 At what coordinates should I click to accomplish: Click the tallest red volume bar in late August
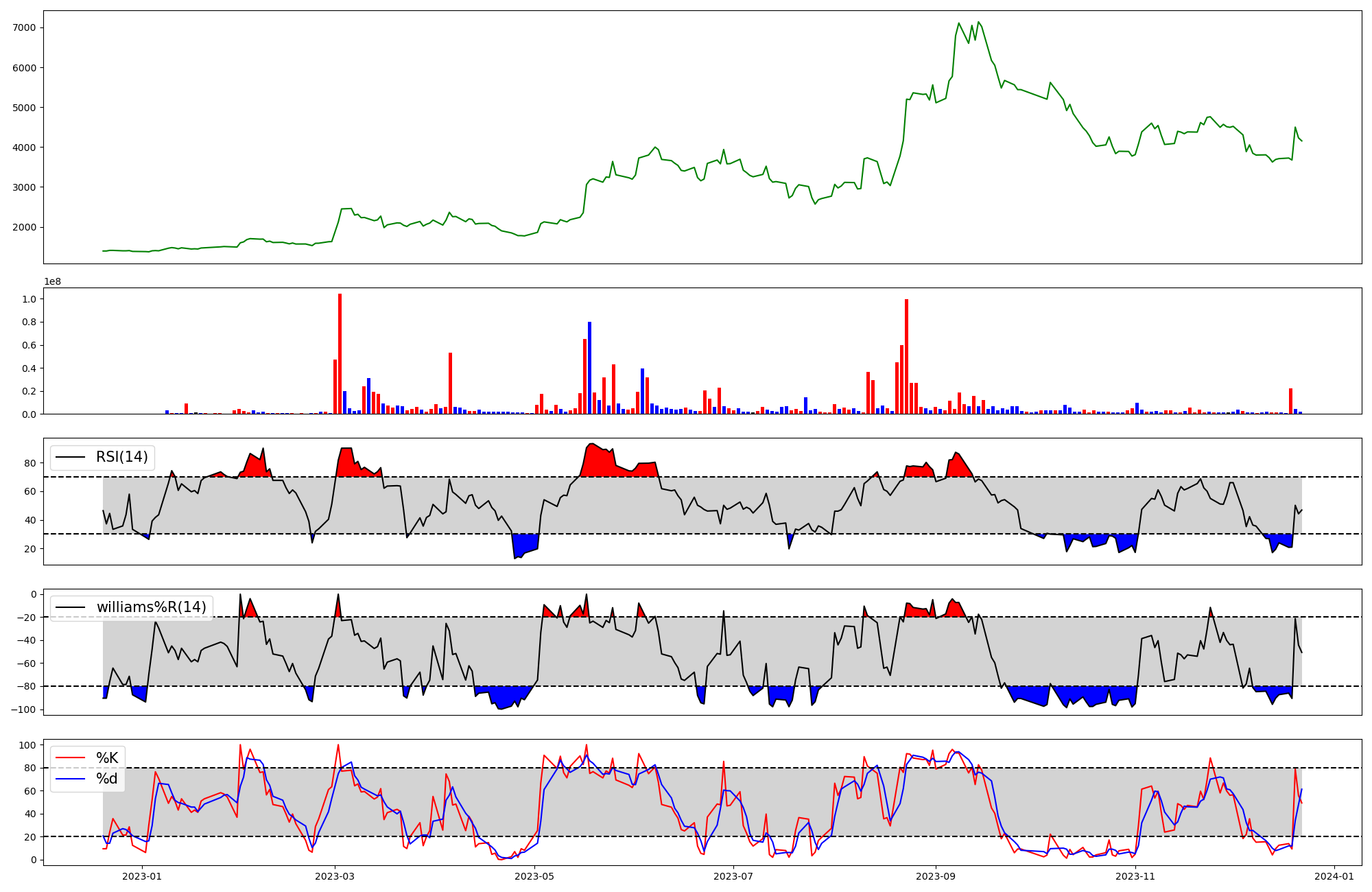click(906, 357)
